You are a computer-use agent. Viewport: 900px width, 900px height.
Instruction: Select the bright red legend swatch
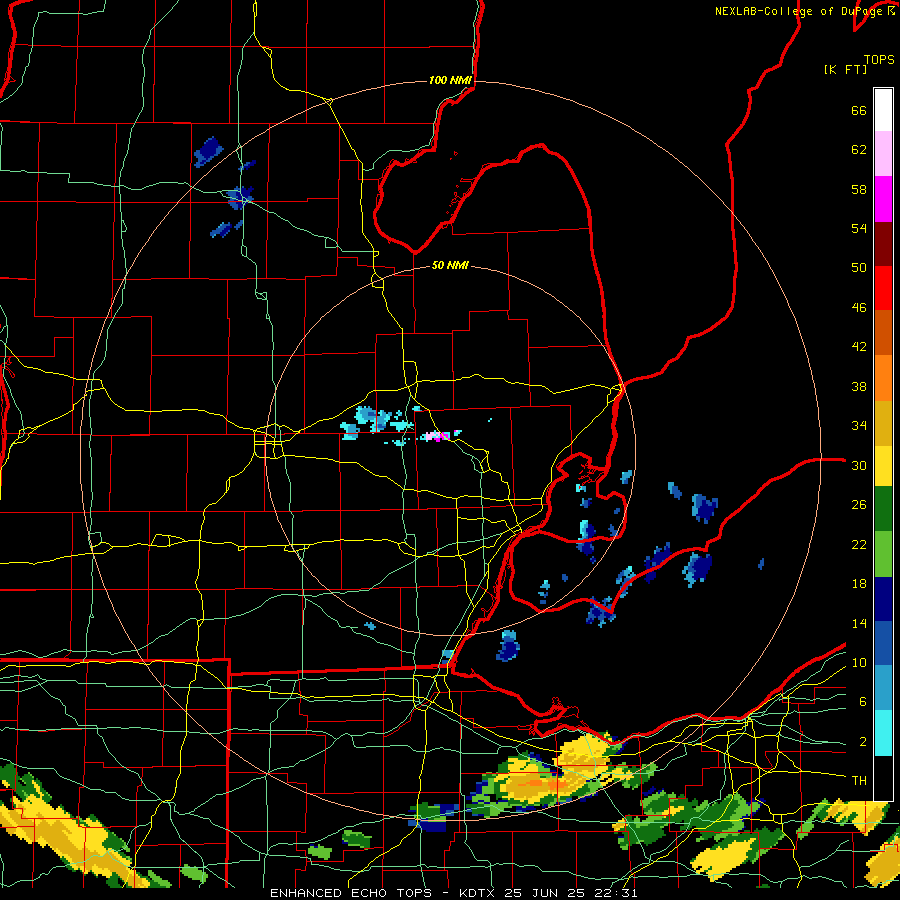[x=883, y=288]
